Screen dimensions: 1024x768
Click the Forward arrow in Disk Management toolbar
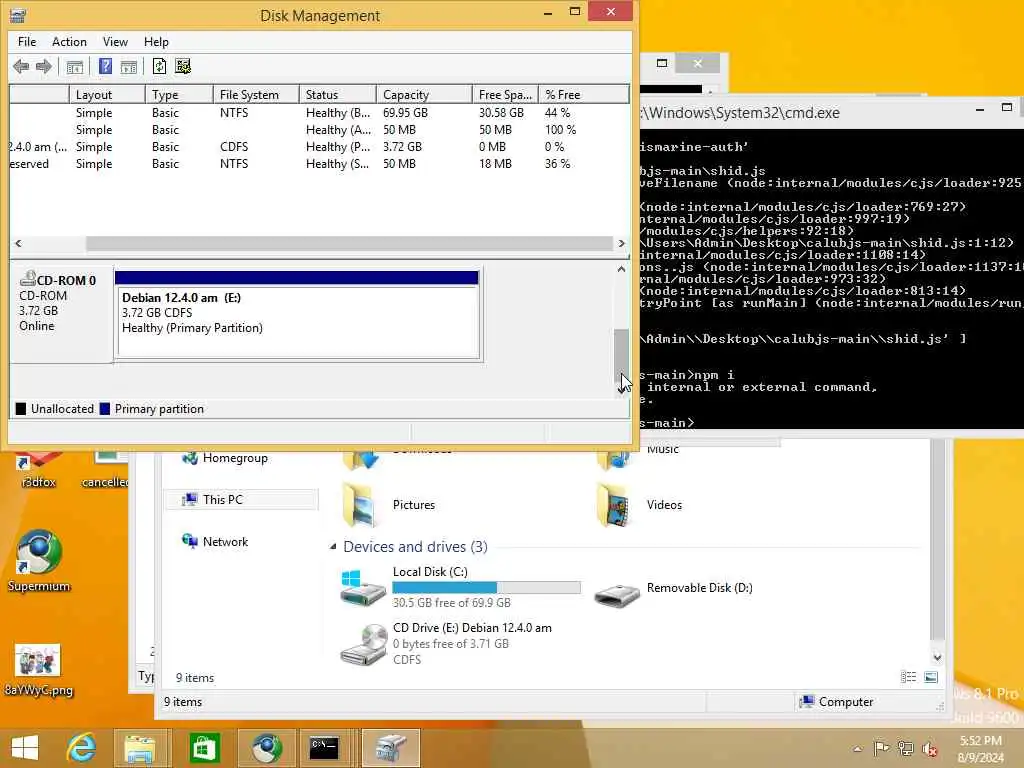(x=44, y=66)
